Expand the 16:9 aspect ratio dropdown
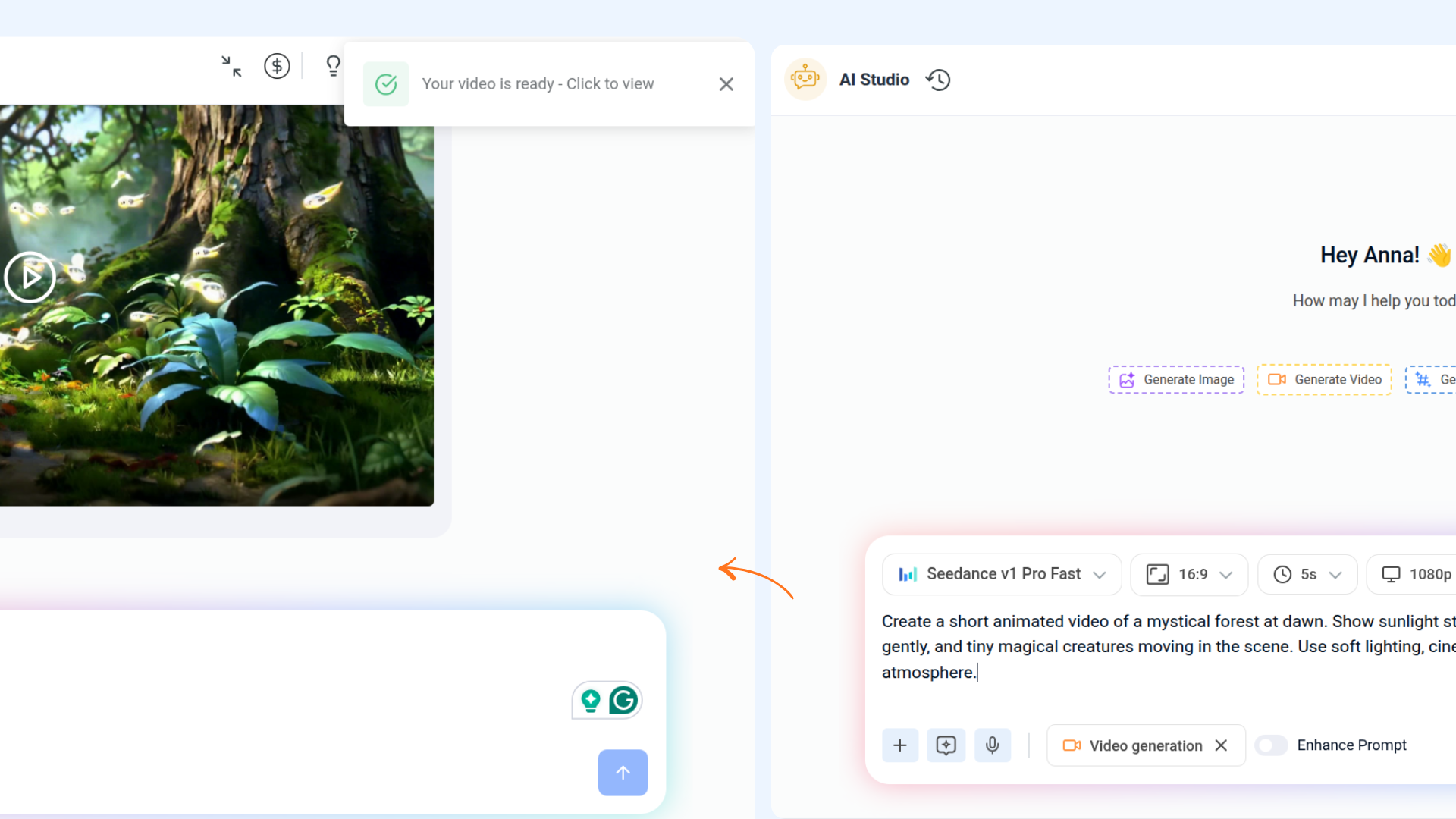1456x819 pixels. click(1188, 574)
